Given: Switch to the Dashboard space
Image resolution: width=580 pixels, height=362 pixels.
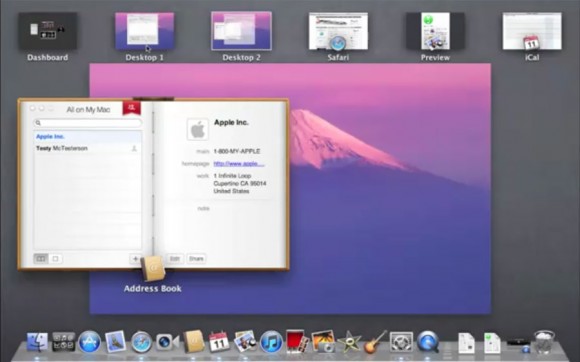Looking at the screenshot, I should (x=48, y=31).
